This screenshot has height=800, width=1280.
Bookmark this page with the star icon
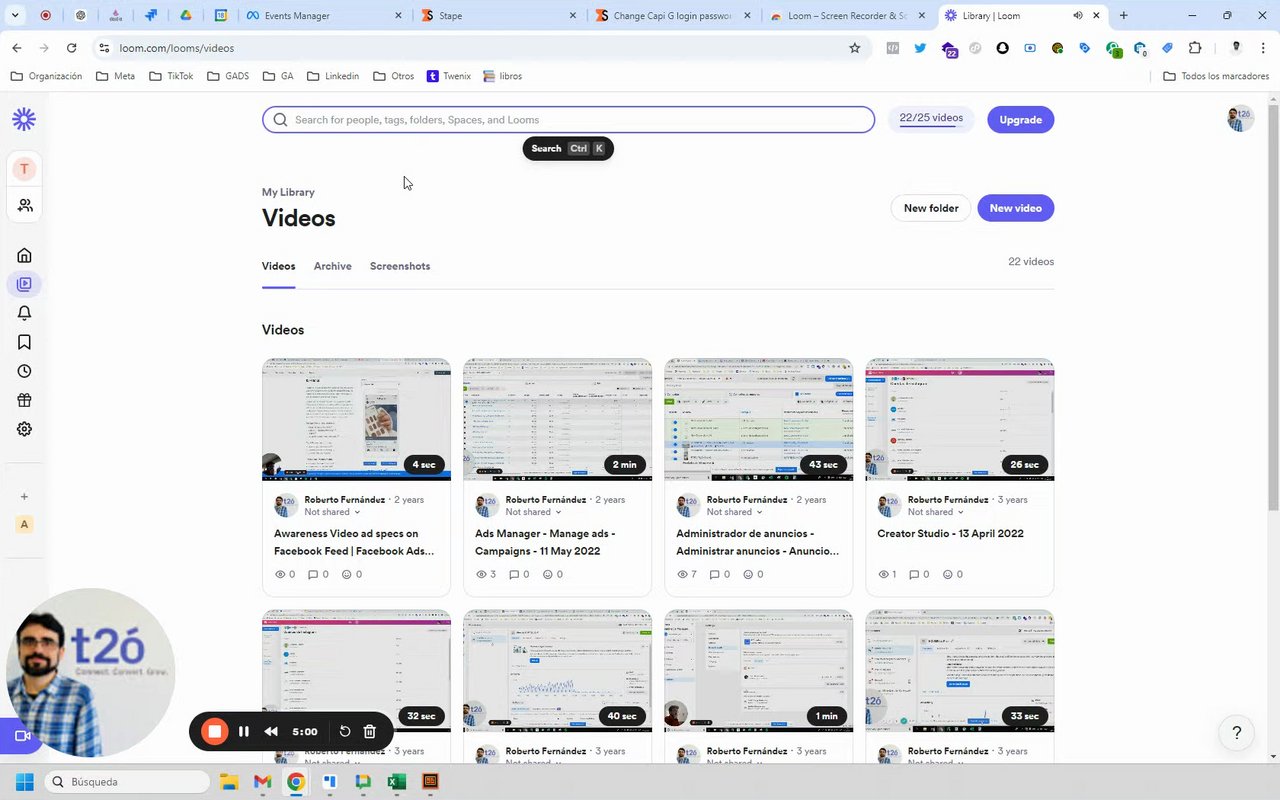point(854,48)
